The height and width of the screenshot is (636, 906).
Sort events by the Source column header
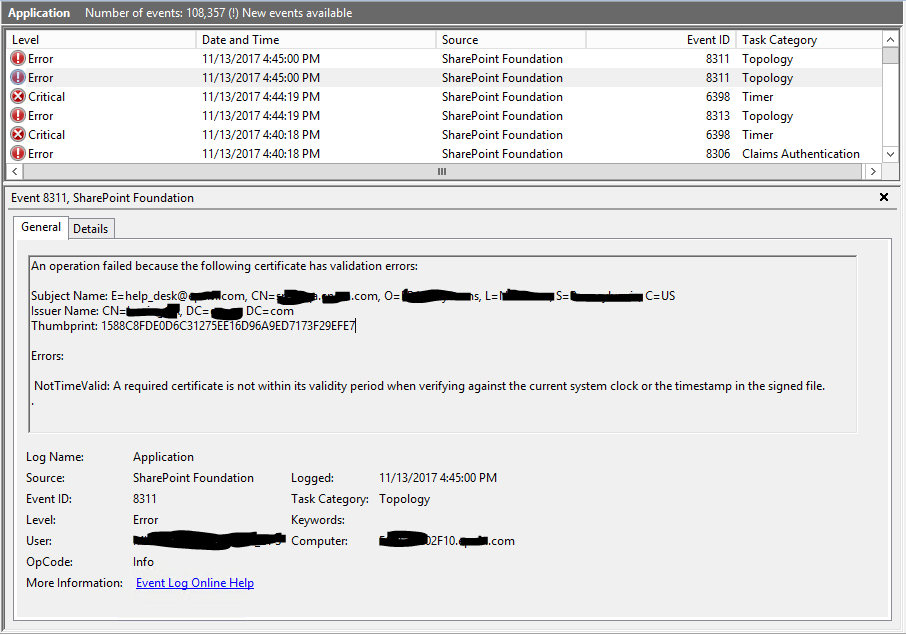(x=511, y=40)
